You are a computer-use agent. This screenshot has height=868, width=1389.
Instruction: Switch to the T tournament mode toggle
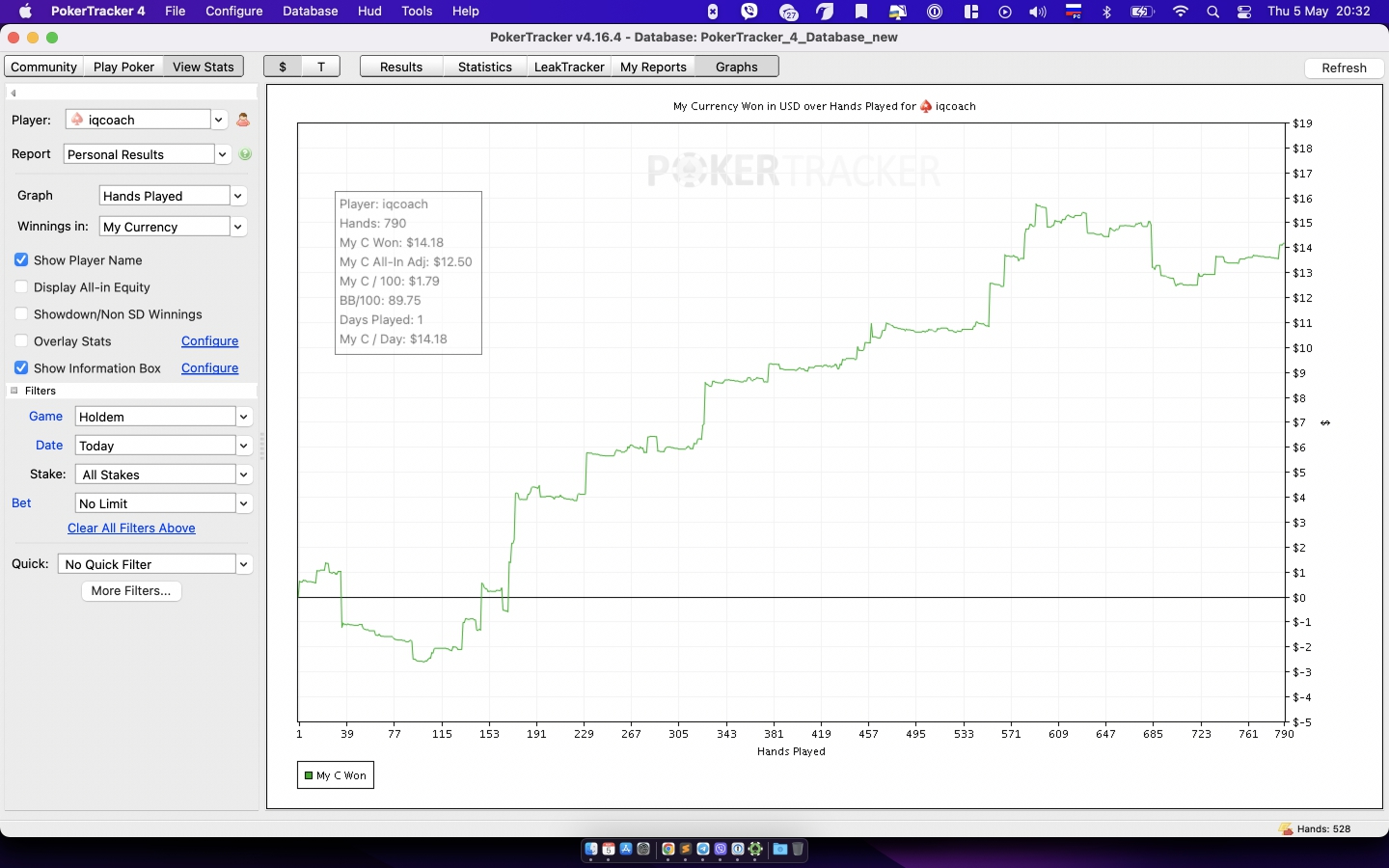point(321,67)
